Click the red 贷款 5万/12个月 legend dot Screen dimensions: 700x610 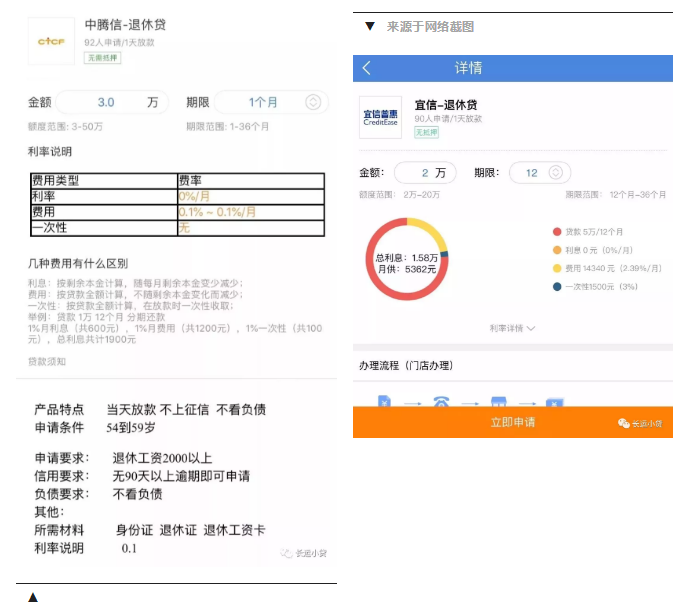tap(557, 232)
